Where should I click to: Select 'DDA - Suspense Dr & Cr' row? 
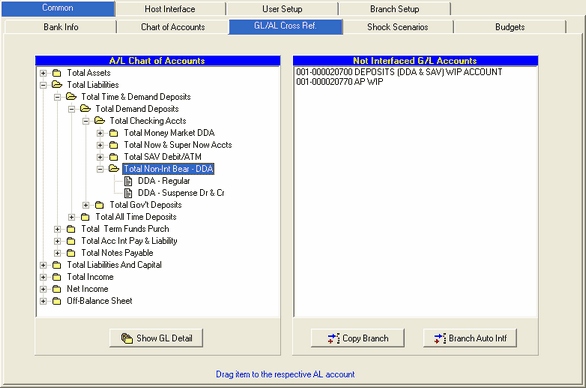pyautogui.click(x=181, y=193)
